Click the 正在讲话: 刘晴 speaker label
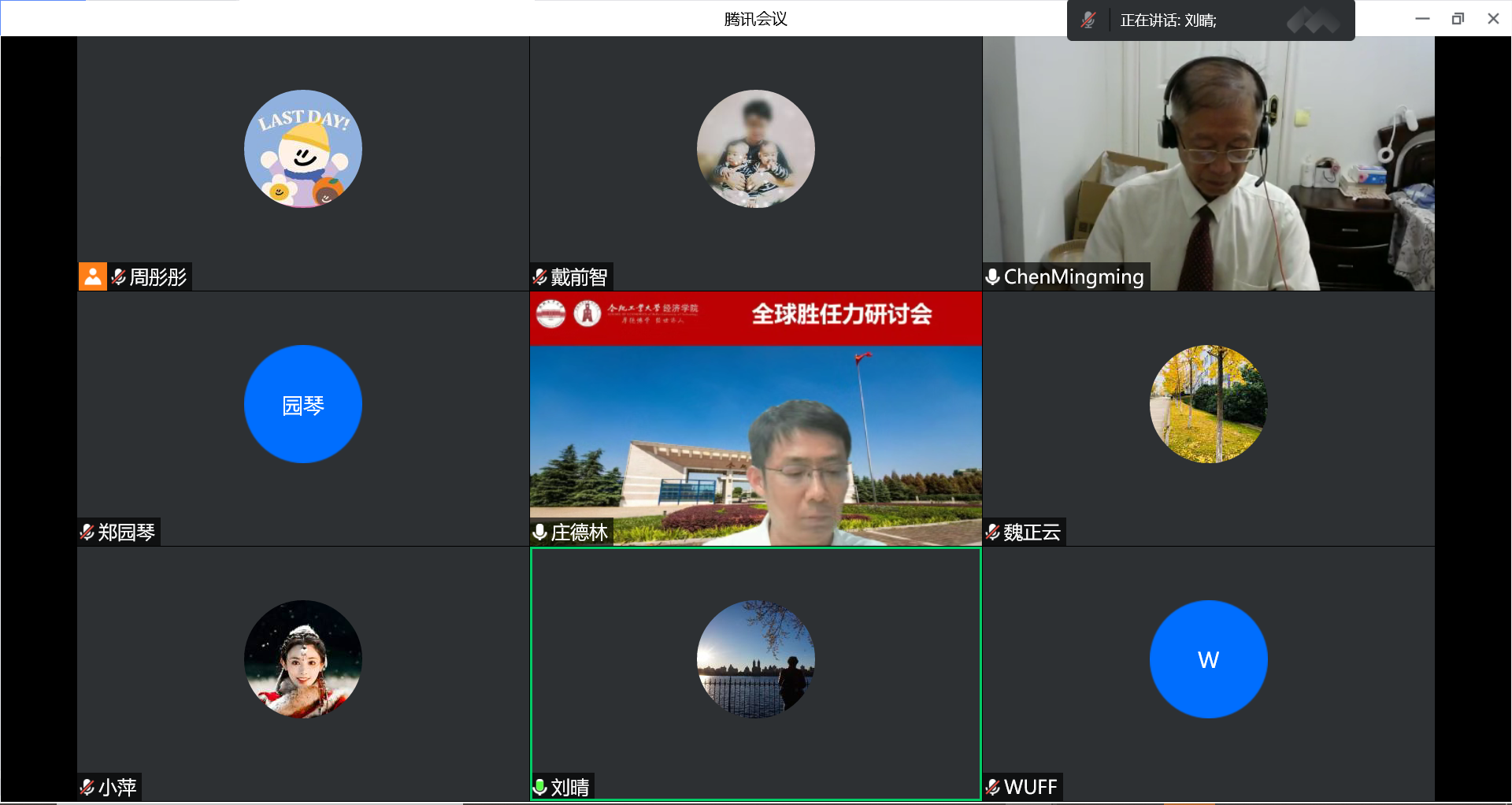 tap(1168, 20)
